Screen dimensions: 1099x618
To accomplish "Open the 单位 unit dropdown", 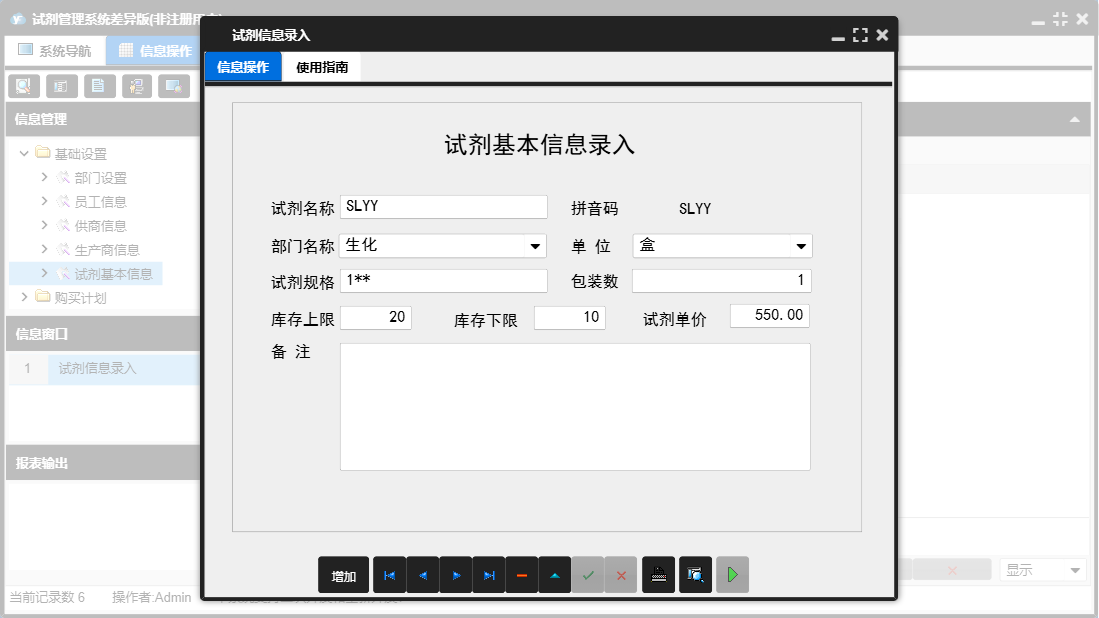I will pyautogui.click(x=802, y=245).
